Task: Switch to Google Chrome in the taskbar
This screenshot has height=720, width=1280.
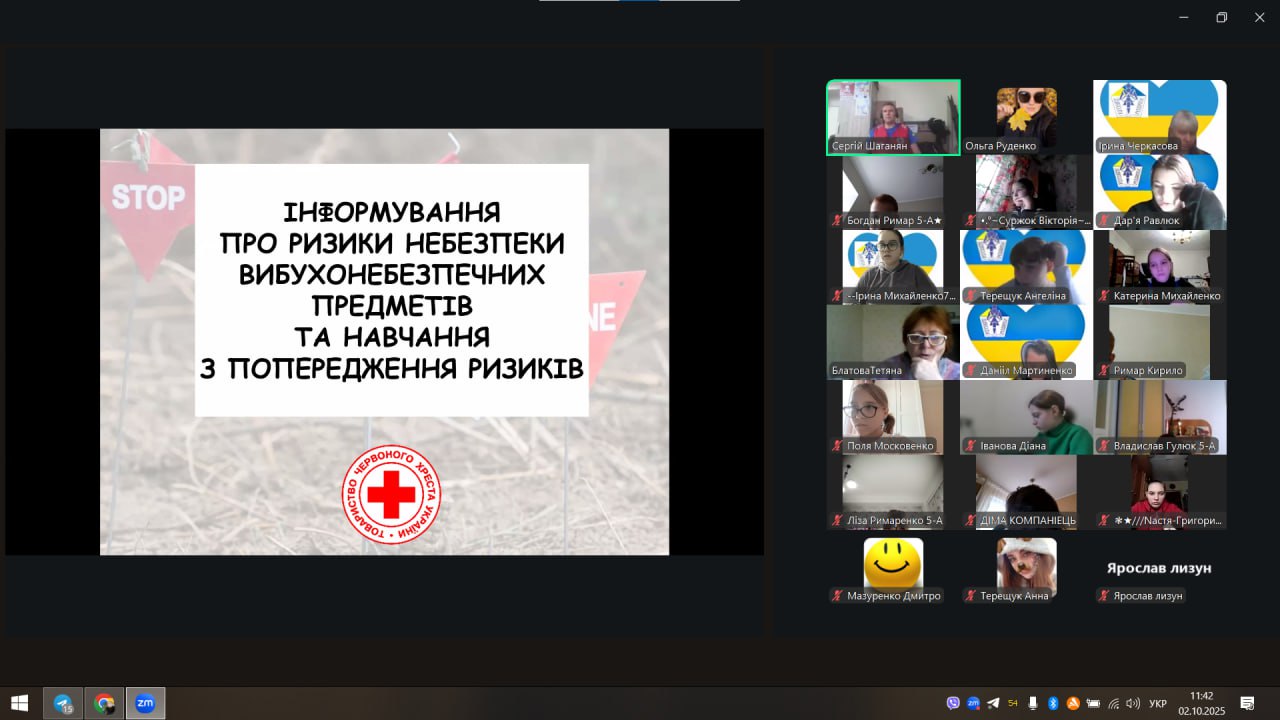Action: pos(104,703)
